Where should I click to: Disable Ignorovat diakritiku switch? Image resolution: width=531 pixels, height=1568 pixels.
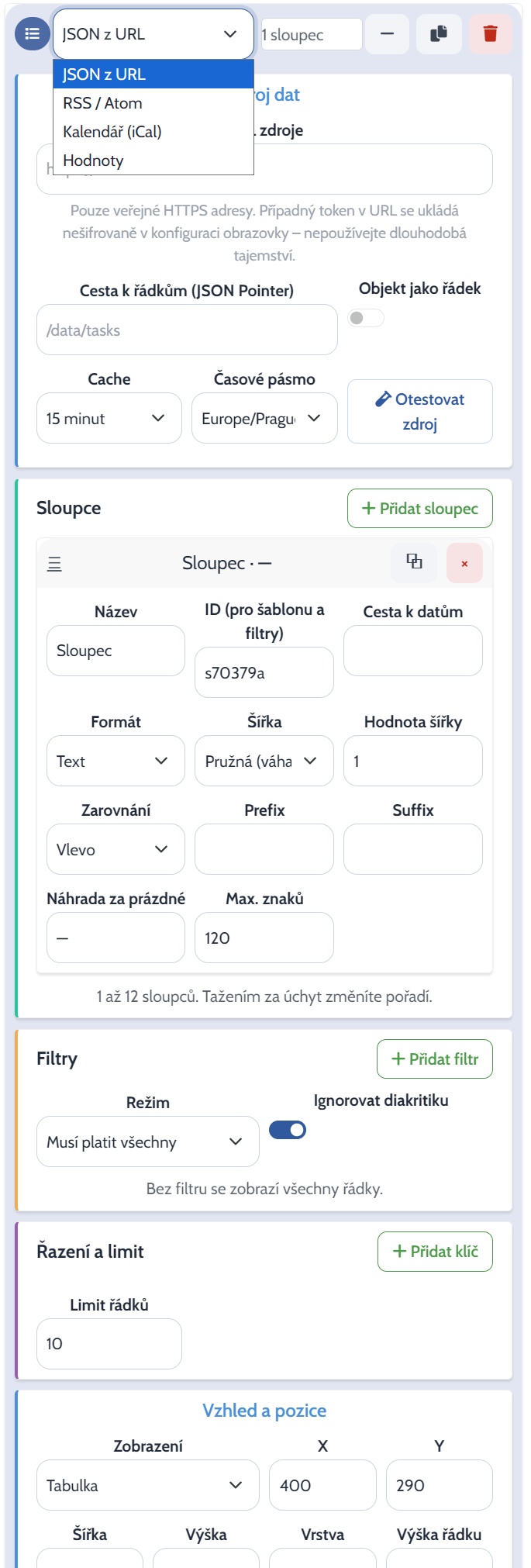click(x=288, y=1130)
